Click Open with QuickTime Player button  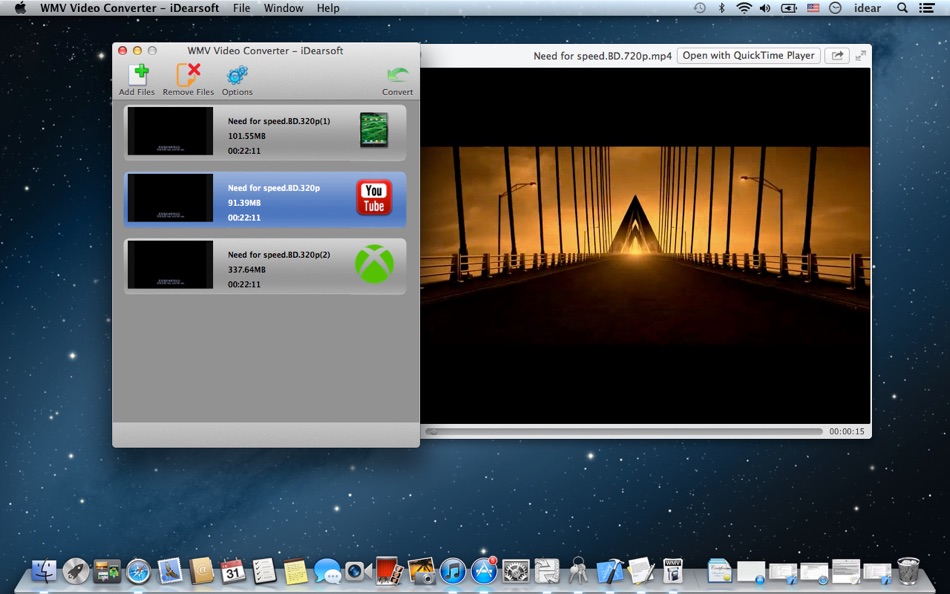coord(748,56)
